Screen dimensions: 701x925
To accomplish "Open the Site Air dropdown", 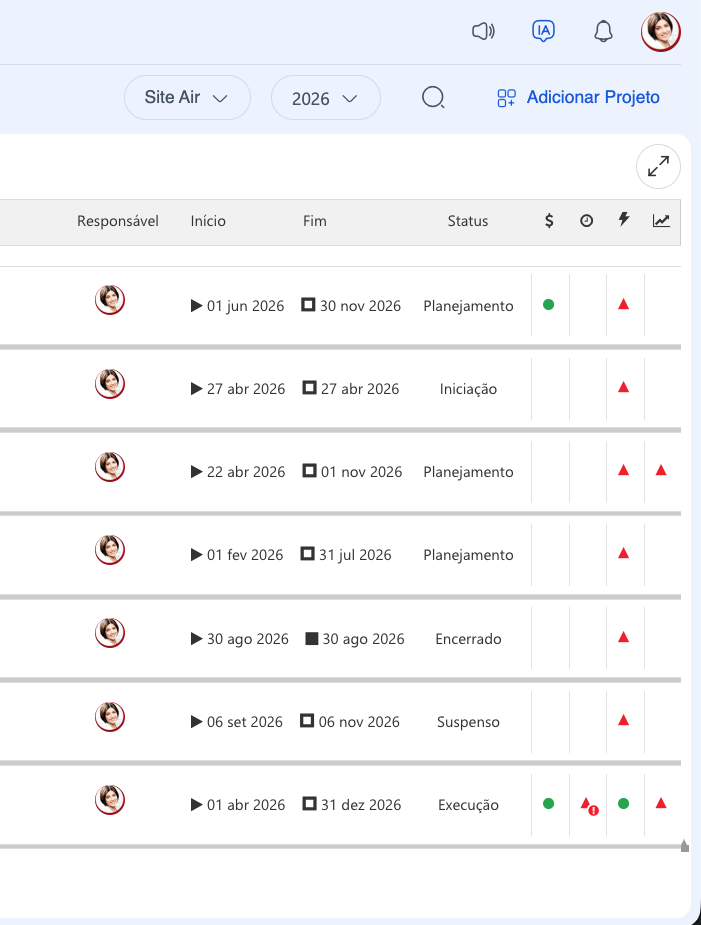I will (187, 97).
